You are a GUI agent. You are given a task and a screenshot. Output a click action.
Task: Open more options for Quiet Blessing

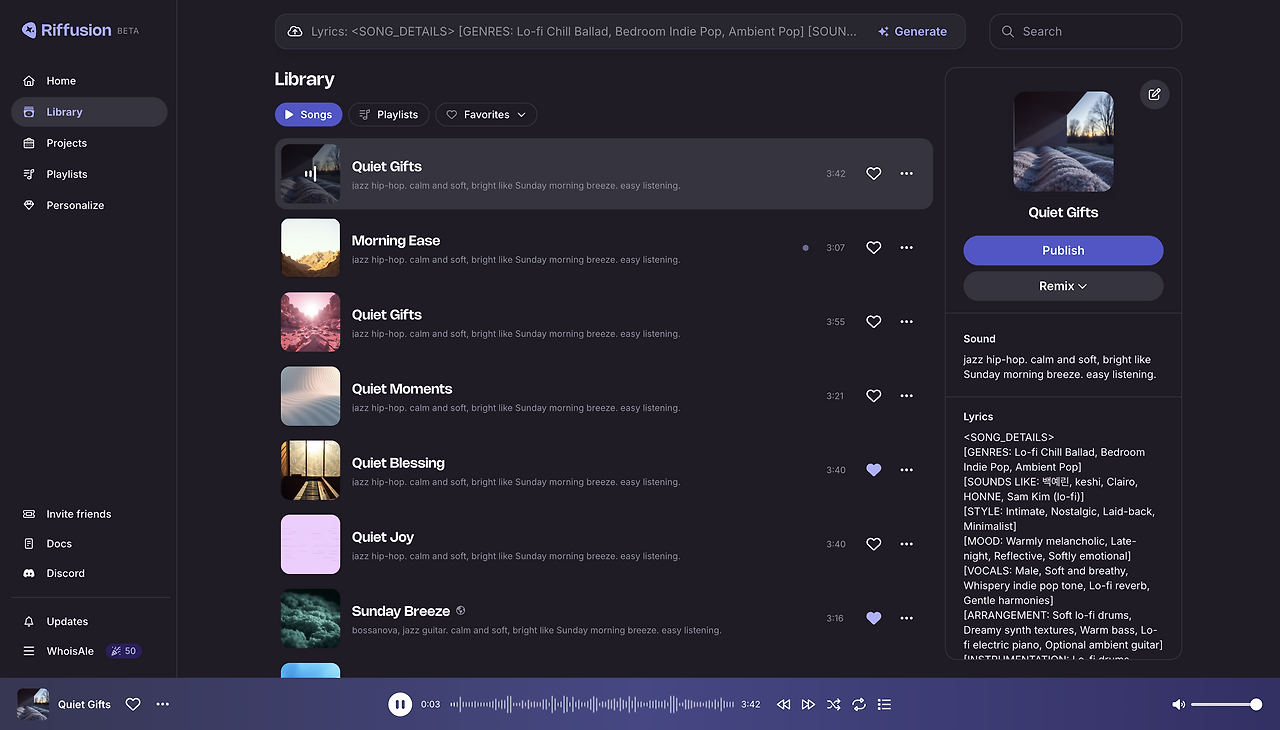click(907, 470)
